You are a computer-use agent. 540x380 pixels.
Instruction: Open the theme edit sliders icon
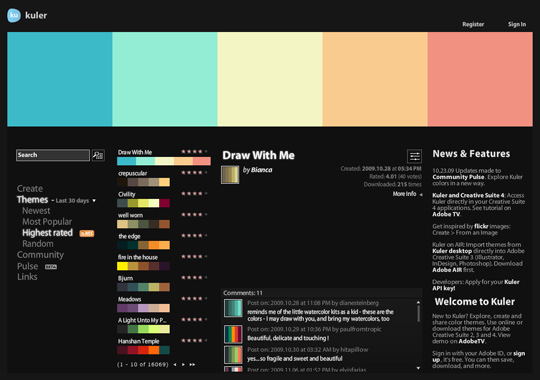coord(414,156)
